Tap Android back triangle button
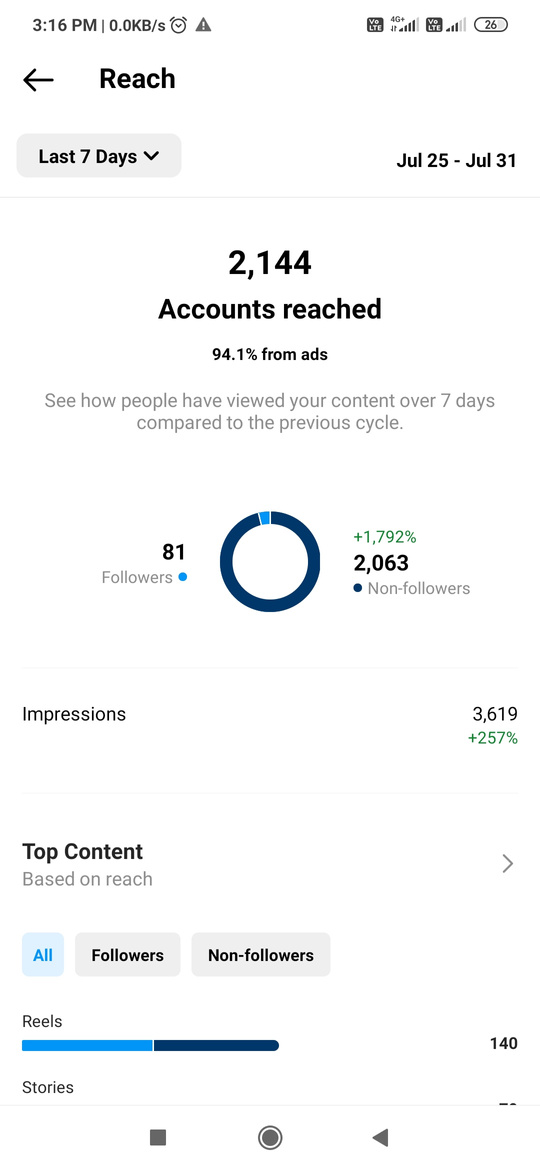The width and height of the screenshot is (540, 1170). (x=380, y=1137)
